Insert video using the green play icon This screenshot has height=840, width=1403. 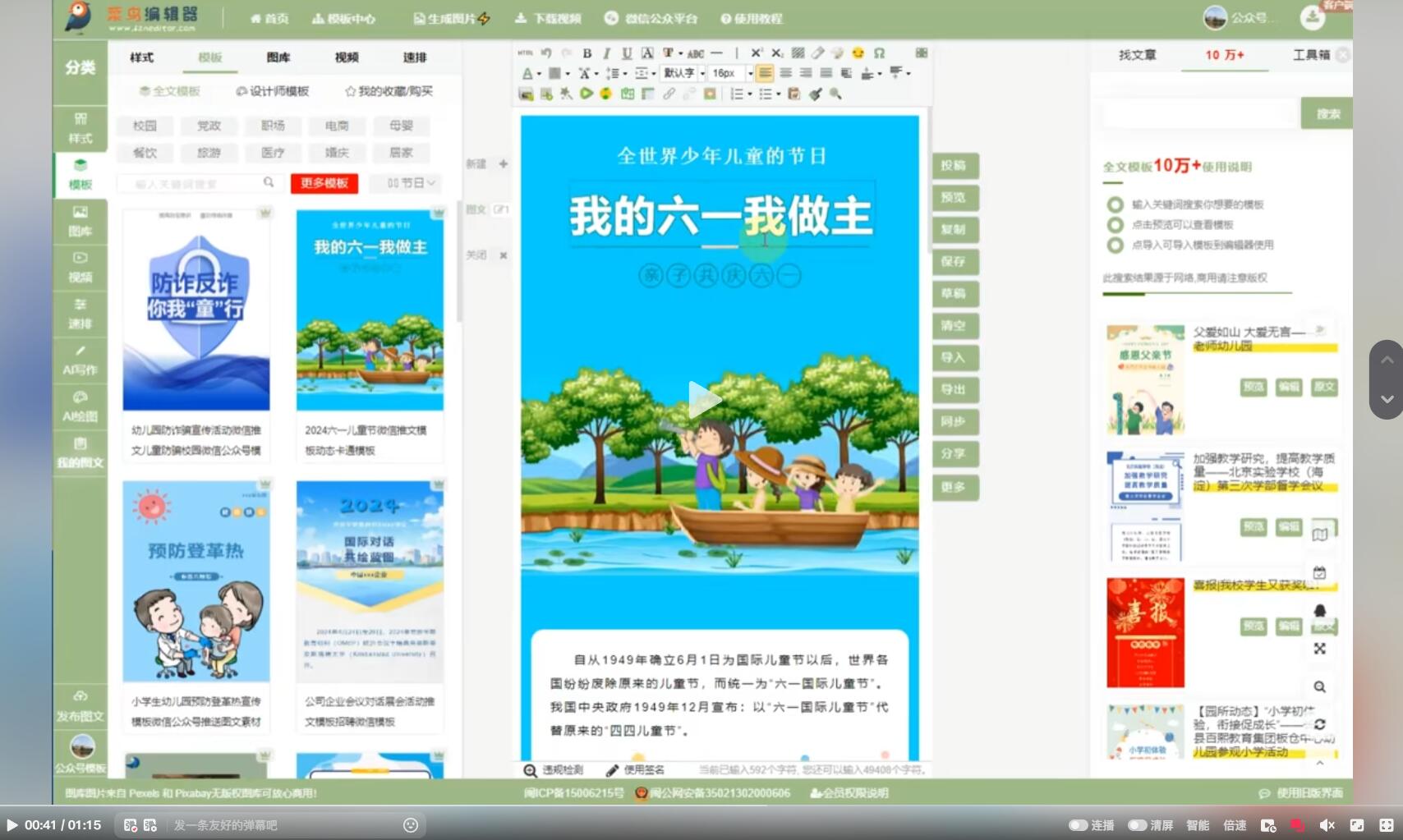point(586,94)
